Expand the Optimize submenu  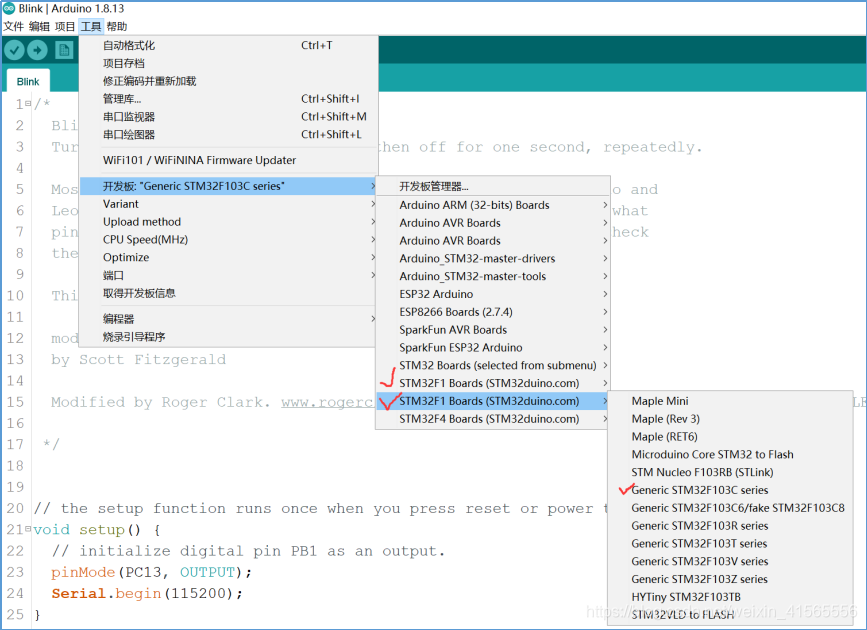tap(229, 257)
